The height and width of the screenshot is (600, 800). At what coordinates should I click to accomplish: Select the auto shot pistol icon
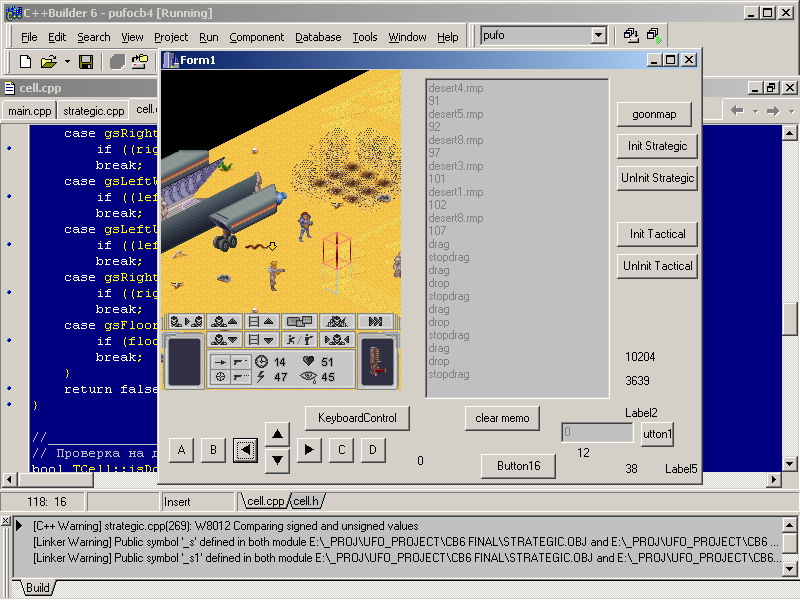point(240,377)
